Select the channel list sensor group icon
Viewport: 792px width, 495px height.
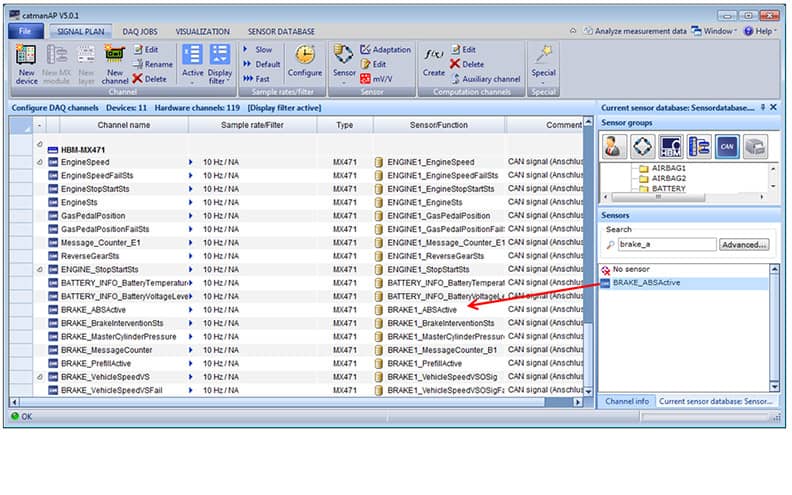[x=699, y=147]
